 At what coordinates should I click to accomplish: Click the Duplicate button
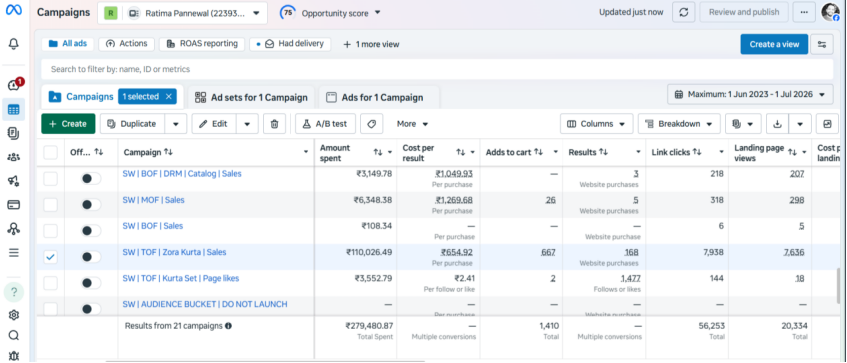132,124
